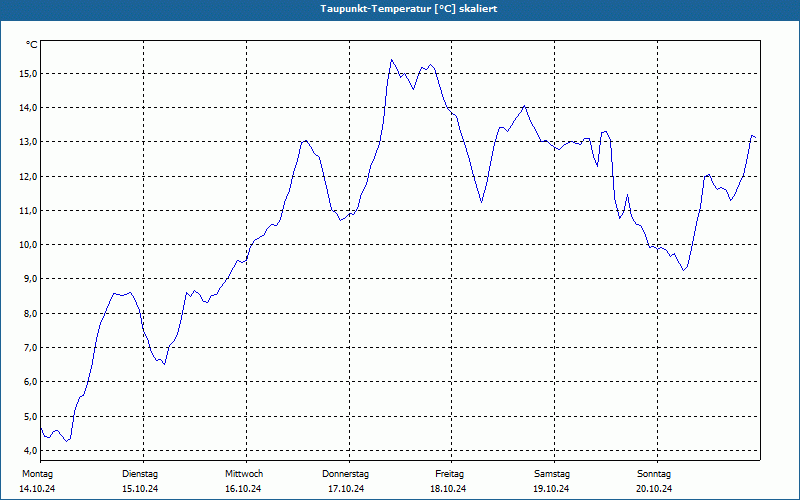Click the date 14.10.24
Viewport: 800px width, 500px height.
[x=37, y=489]
